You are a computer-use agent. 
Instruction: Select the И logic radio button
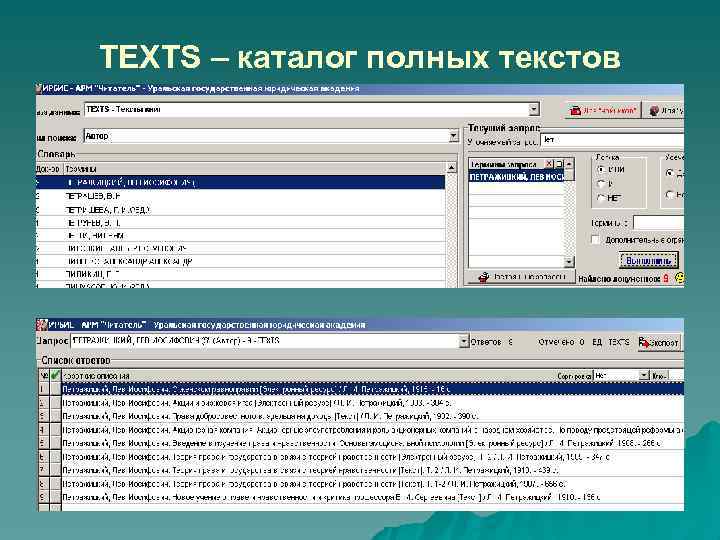(x=601, y=184)
